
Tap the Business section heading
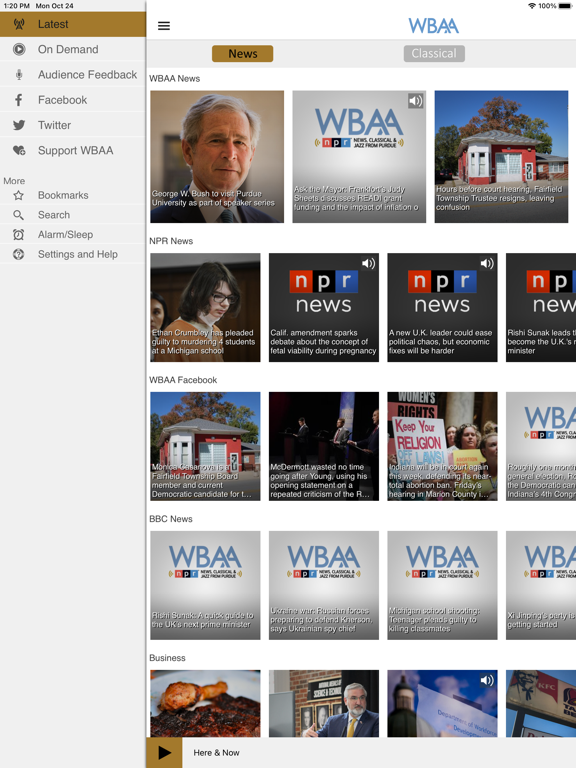pyautogui.click(x=167, y=658)
